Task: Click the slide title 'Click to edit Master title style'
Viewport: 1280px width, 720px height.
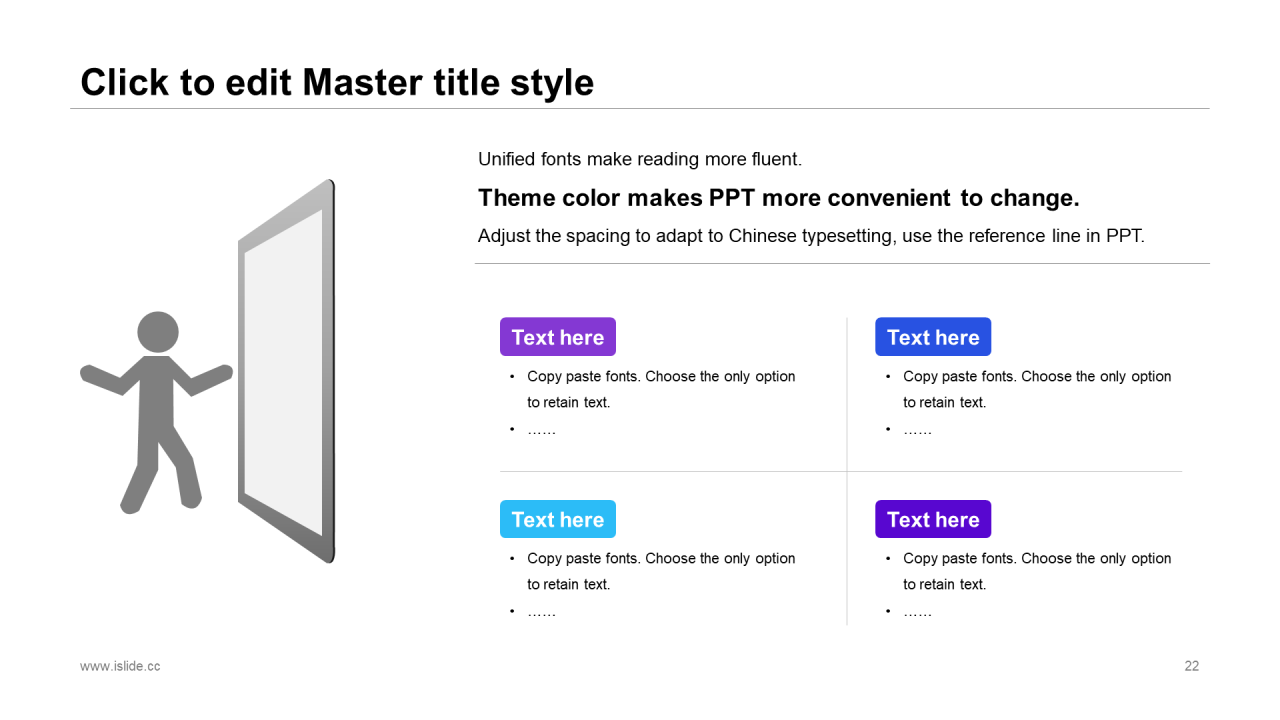Action: tap(337, 82)
